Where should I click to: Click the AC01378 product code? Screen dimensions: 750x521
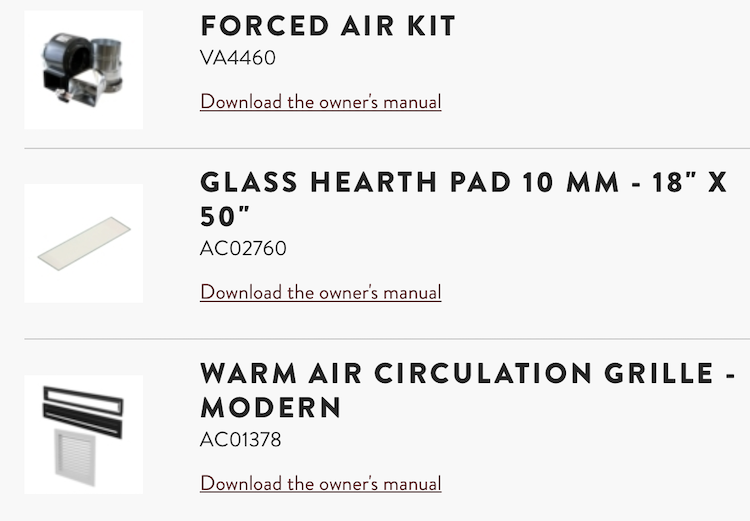point(241,440)
